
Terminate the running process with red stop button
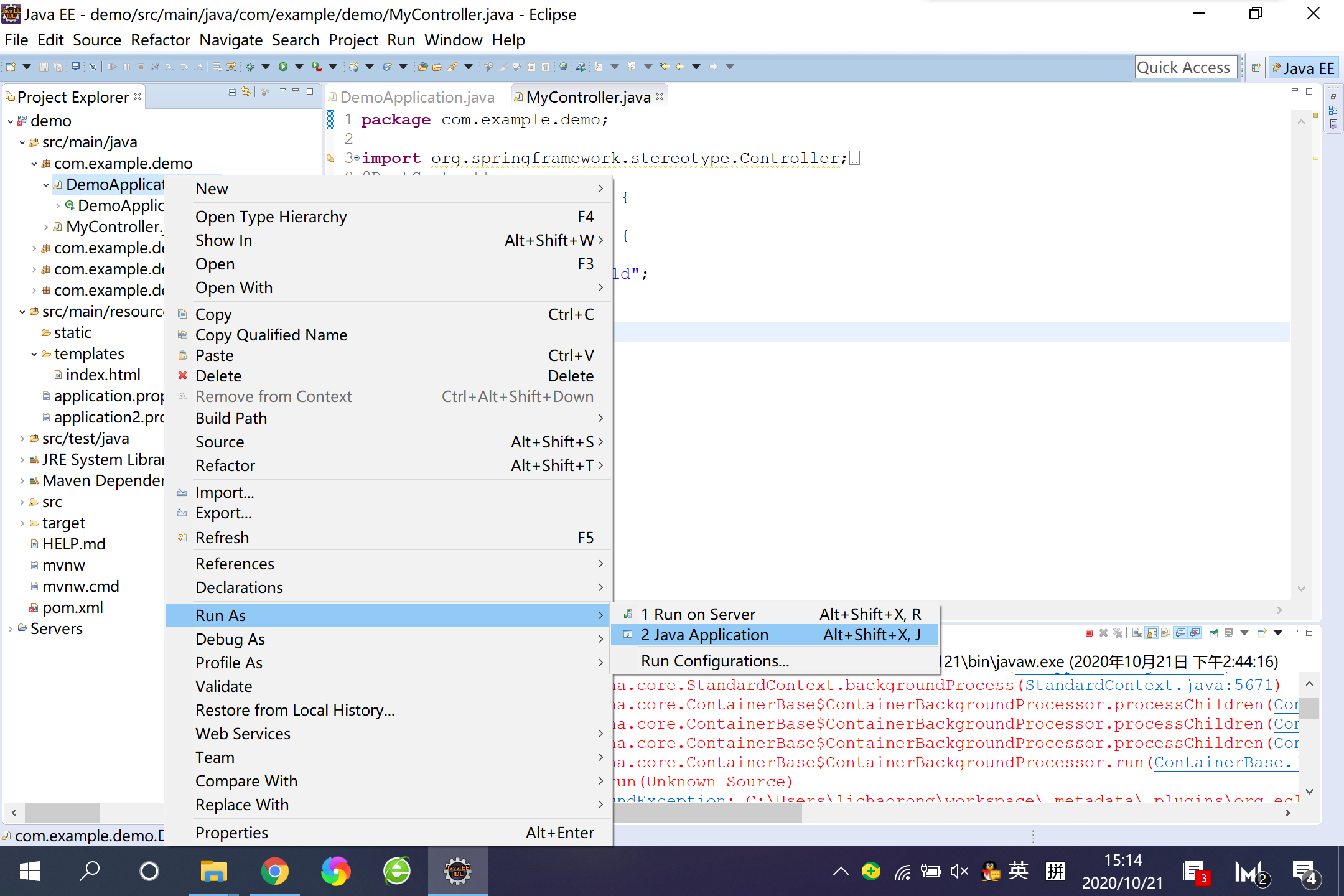click(x=1089, y=633)
